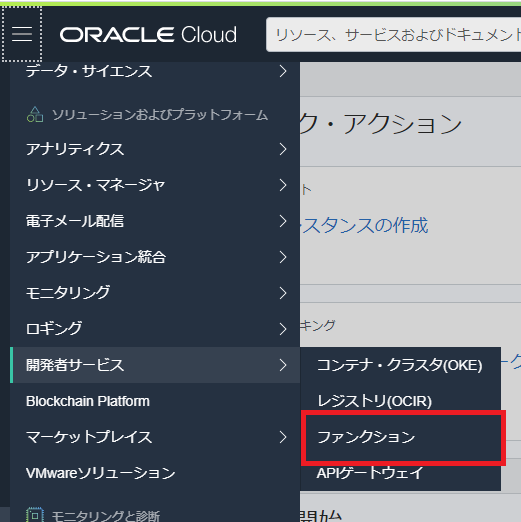Open the データ・サイエンス menu item

point(155,71)
